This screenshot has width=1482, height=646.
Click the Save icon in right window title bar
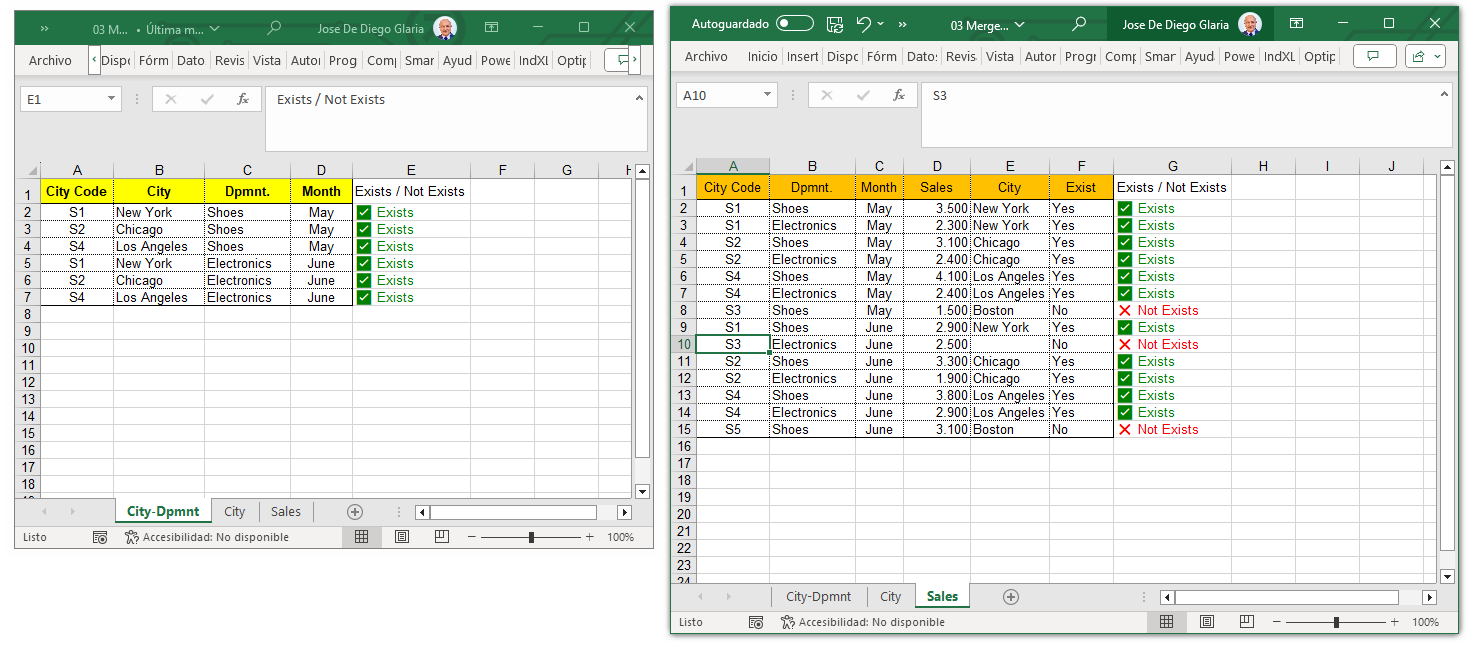(835, 24)
